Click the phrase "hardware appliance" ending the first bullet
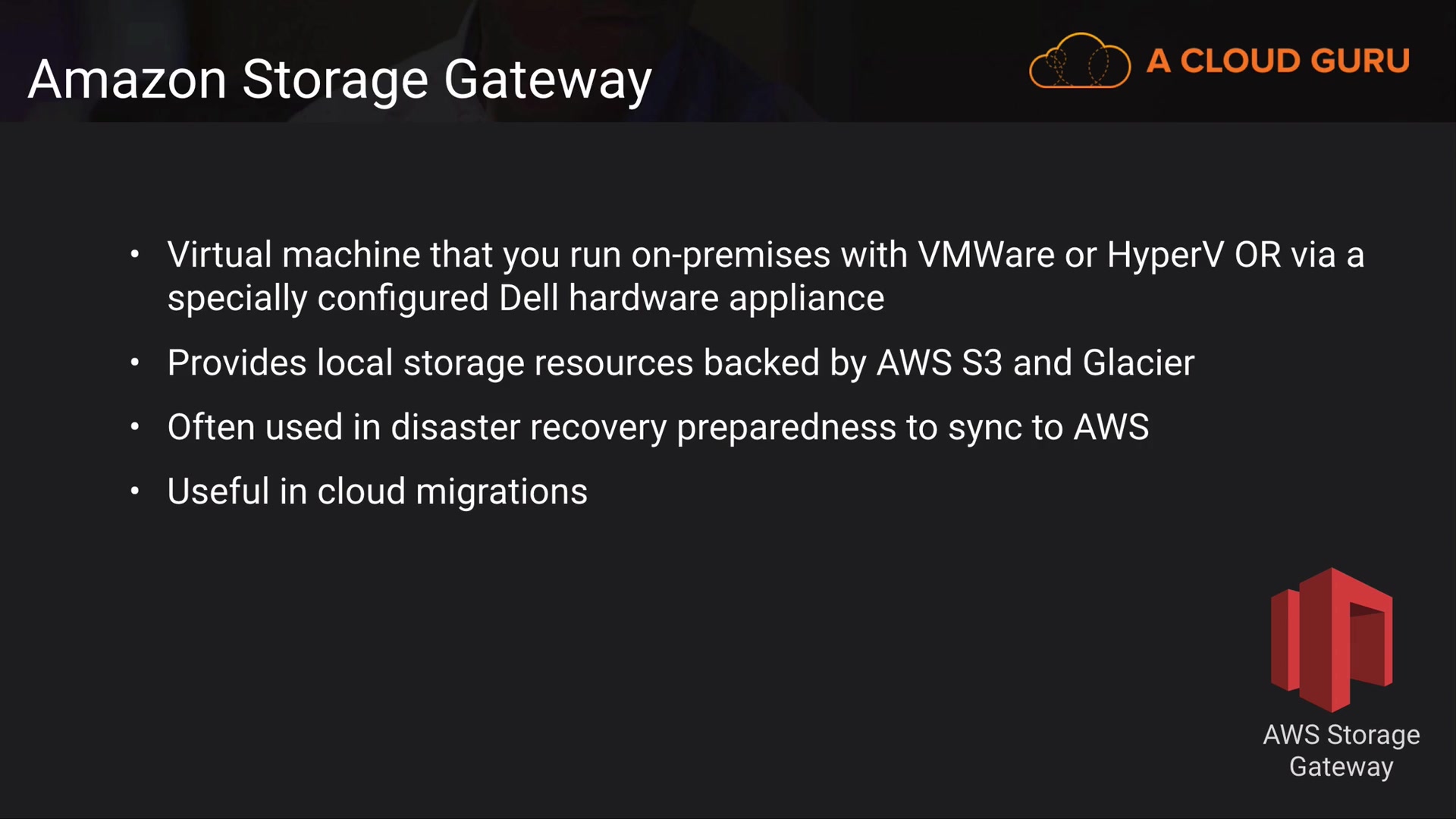Viewport: 1456px width, 819px height. [x=726, y=298]
